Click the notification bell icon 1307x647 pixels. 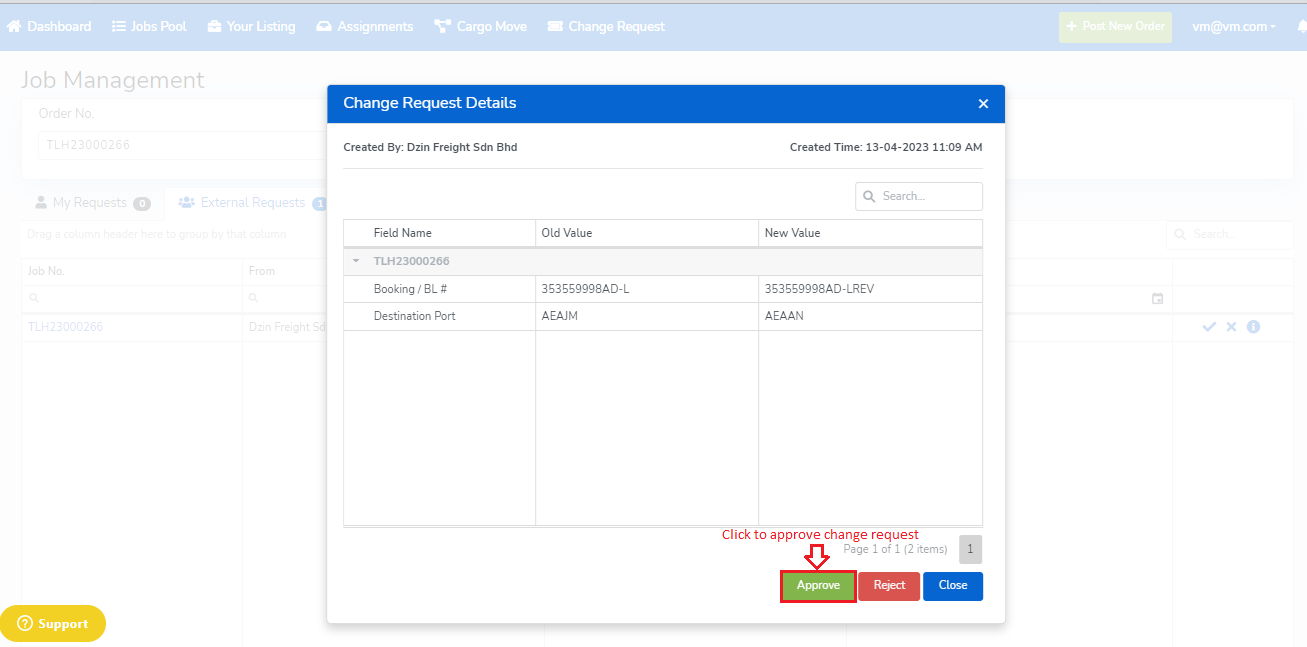coord(1301,27)
